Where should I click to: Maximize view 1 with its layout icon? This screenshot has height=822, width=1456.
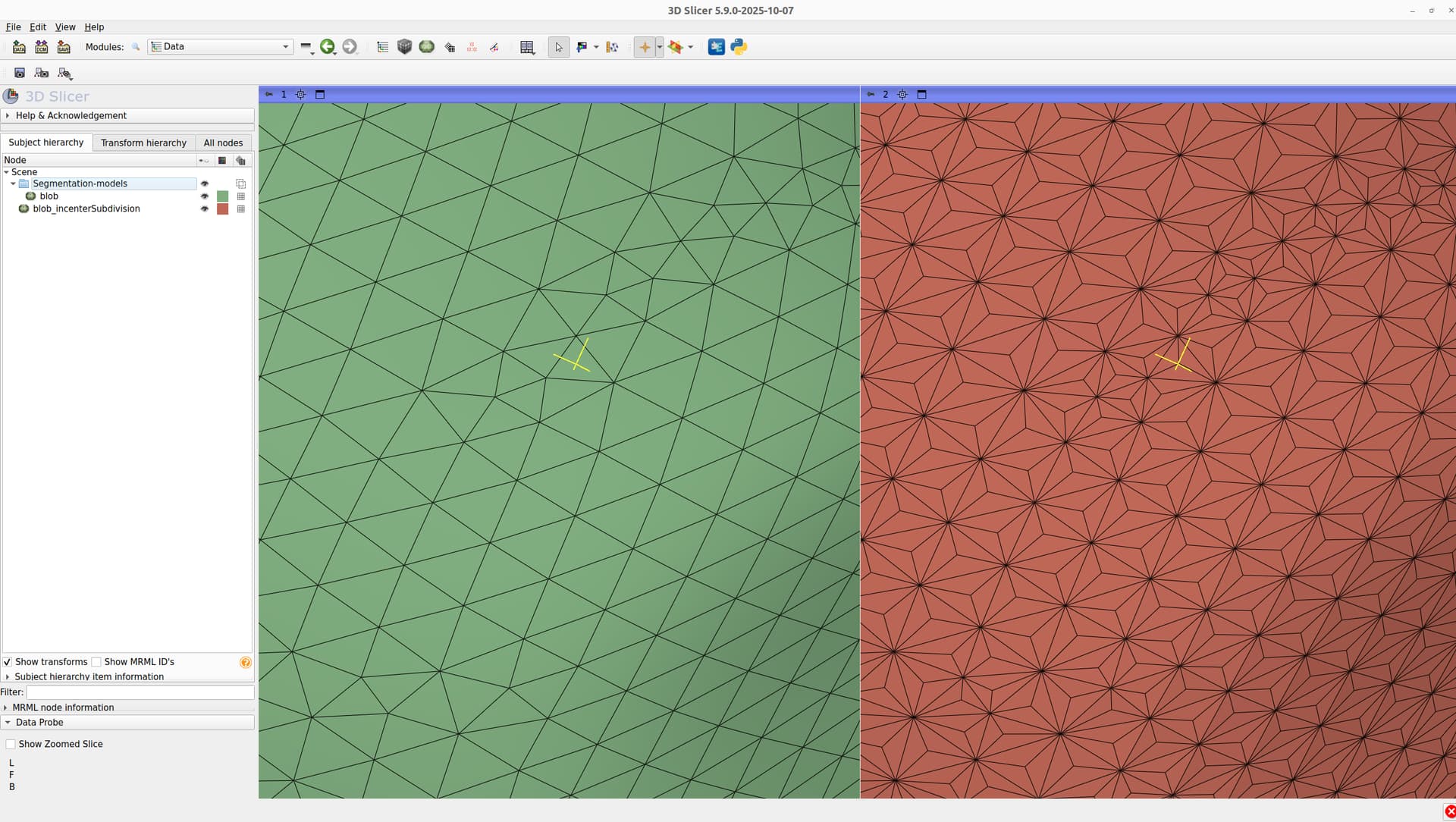click(320, 95)
